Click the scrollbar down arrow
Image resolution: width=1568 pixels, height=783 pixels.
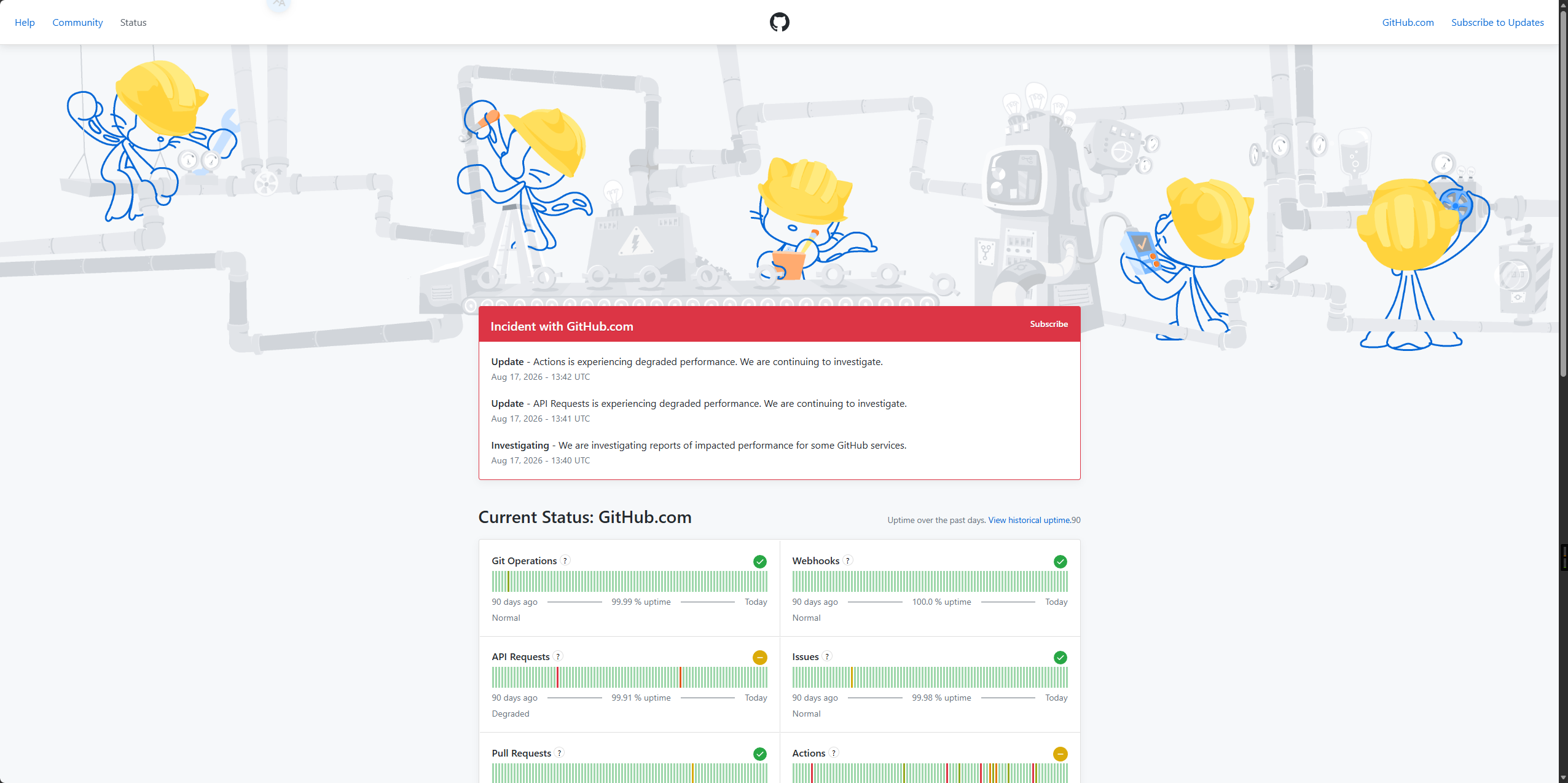pyautogui.click(x=1563, y=777)
